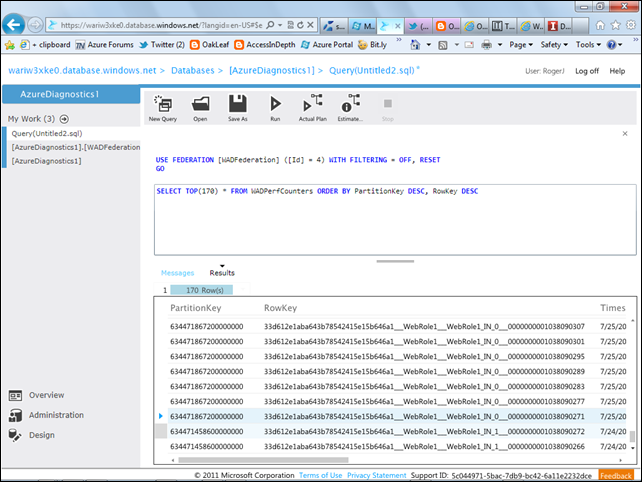This screenshot has height=482, width=642.
Task: Click the browser address bar URL
Action: [161, 25]
